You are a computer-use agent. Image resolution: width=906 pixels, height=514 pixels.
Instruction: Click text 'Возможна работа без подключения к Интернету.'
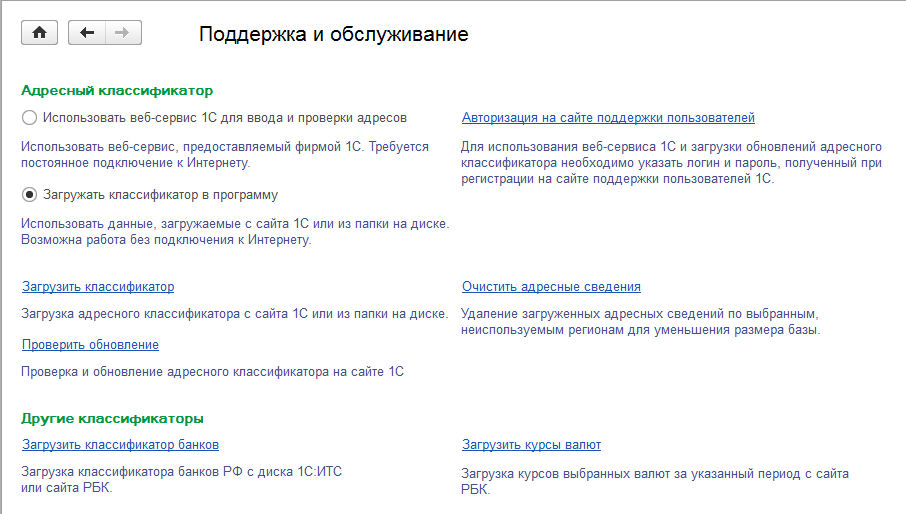[166, 240]
